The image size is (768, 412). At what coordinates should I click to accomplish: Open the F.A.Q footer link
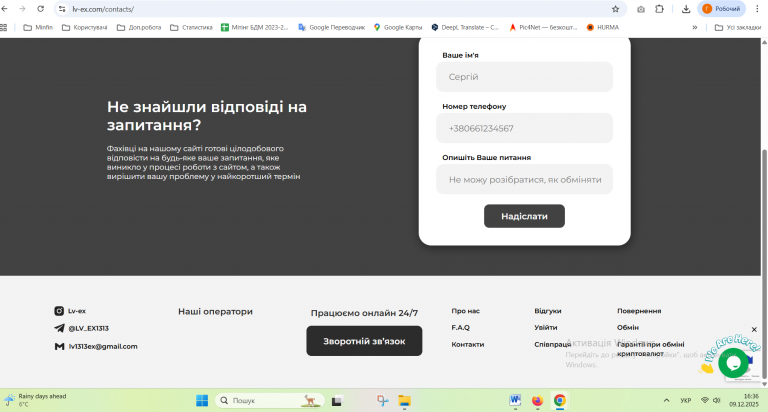pyautogui.click(x=460, y=327)
